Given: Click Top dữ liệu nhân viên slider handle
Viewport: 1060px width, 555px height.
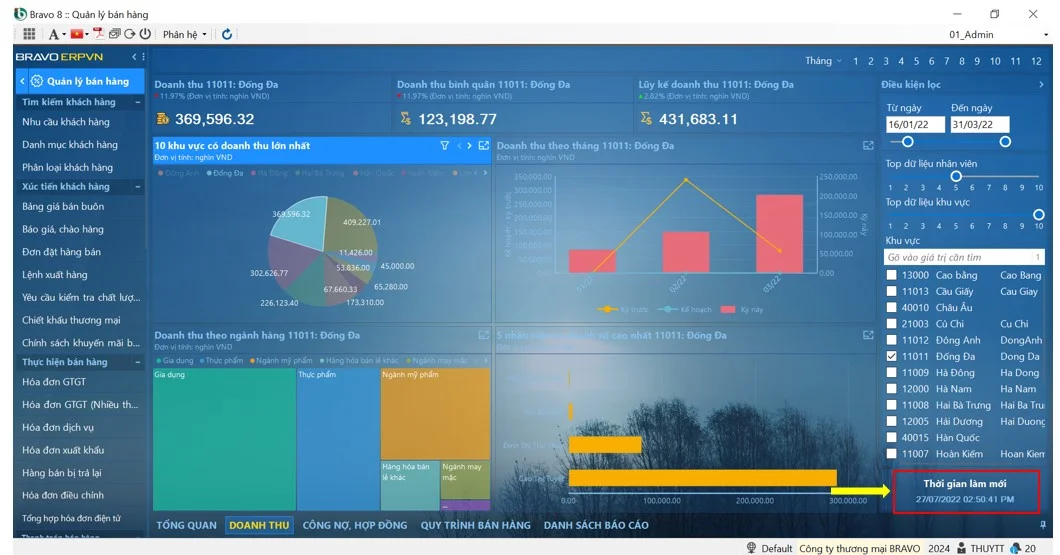Looking at the screenshot, I should (x=956, y=176).
